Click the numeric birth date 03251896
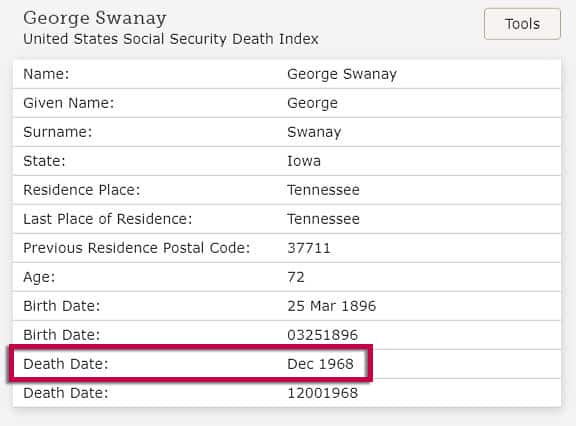Image resolution: width=576 pixels, height=426 pixels. tap(323, 335)
